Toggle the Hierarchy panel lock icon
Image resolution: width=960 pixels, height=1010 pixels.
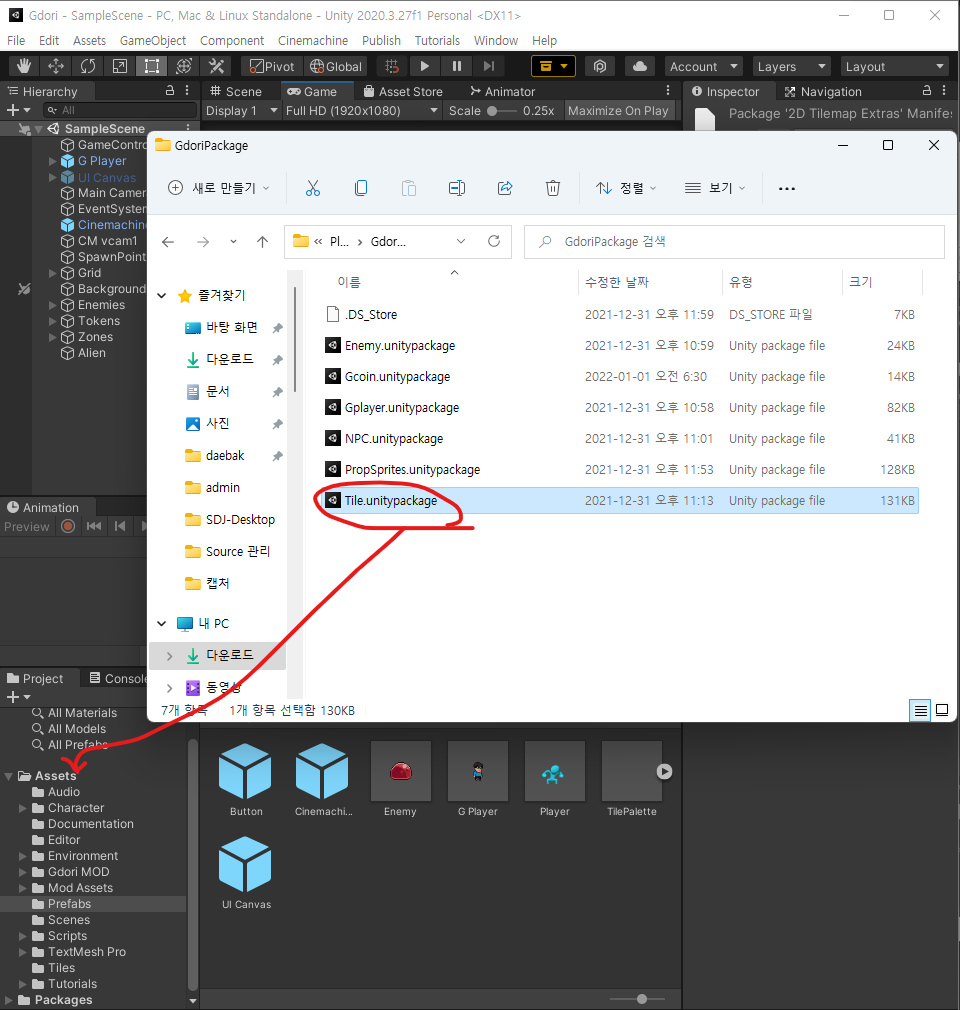pos(170,91)
